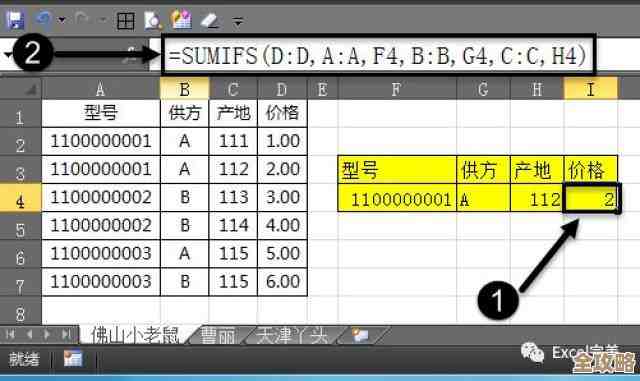Select row 1 header
This screenshot has height=381, width=640.
coord(20,114)
